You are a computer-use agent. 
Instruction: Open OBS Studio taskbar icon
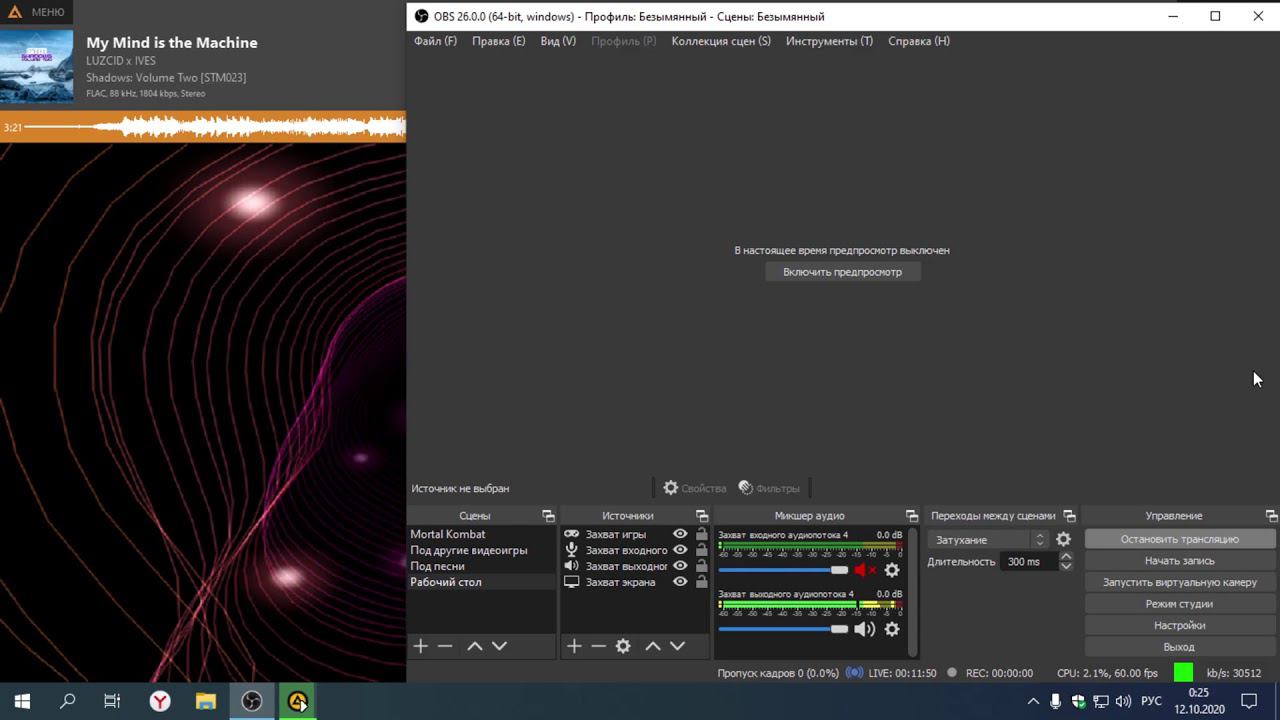tap(252, 701)
